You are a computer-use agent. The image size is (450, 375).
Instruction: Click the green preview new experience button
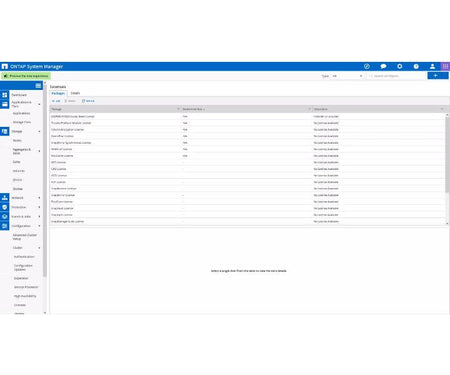26,76
